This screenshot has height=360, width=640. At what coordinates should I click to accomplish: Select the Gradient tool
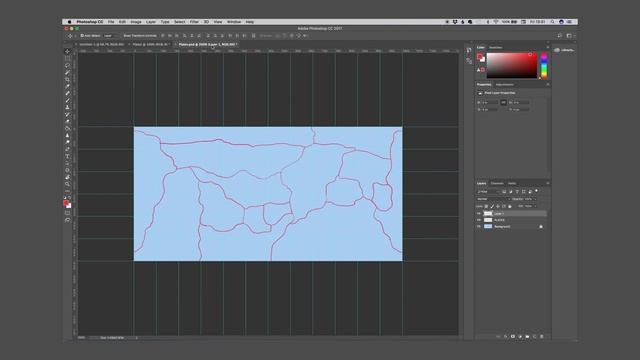coord(67,128)
